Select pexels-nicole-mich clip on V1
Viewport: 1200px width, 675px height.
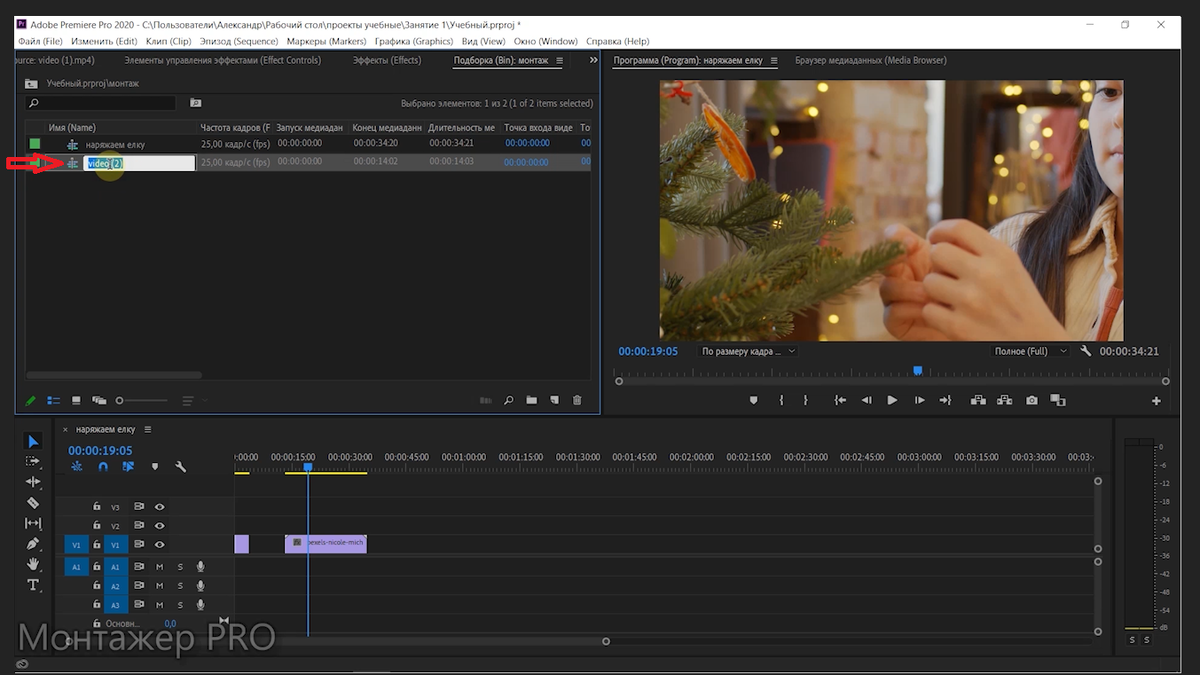point(326,544)
